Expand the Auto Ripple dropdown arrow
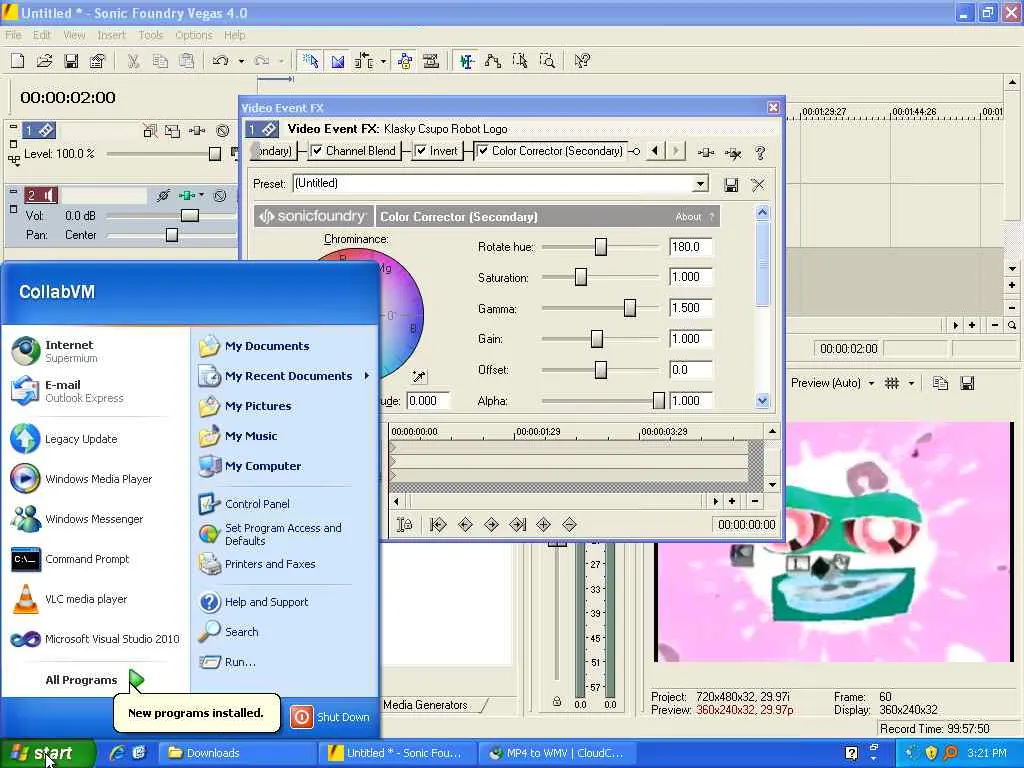Screen dimensions: 1024x768 [x=383, y=61]
